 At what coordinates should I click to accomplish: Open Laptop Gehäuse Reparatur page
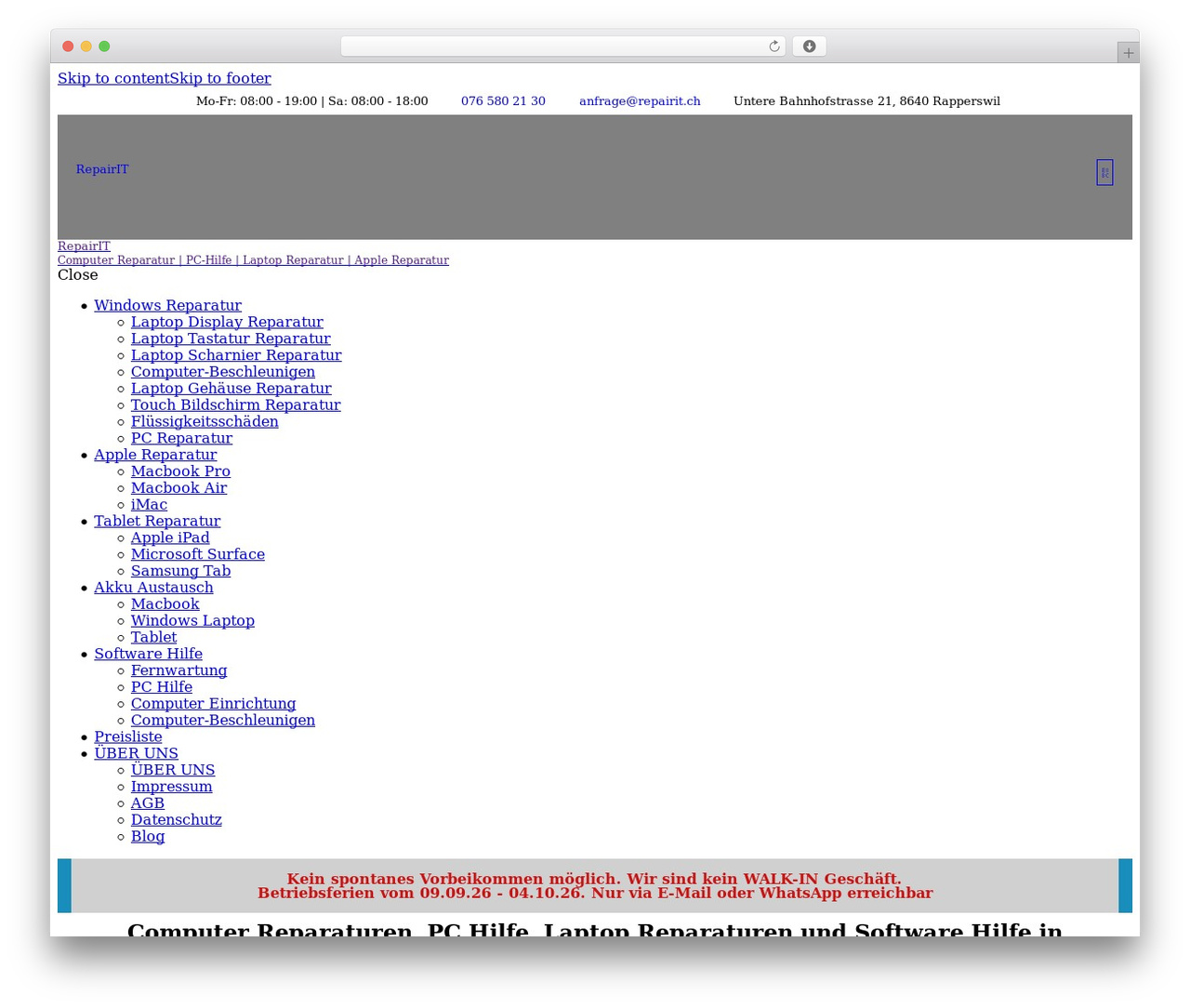click(231, 389)
